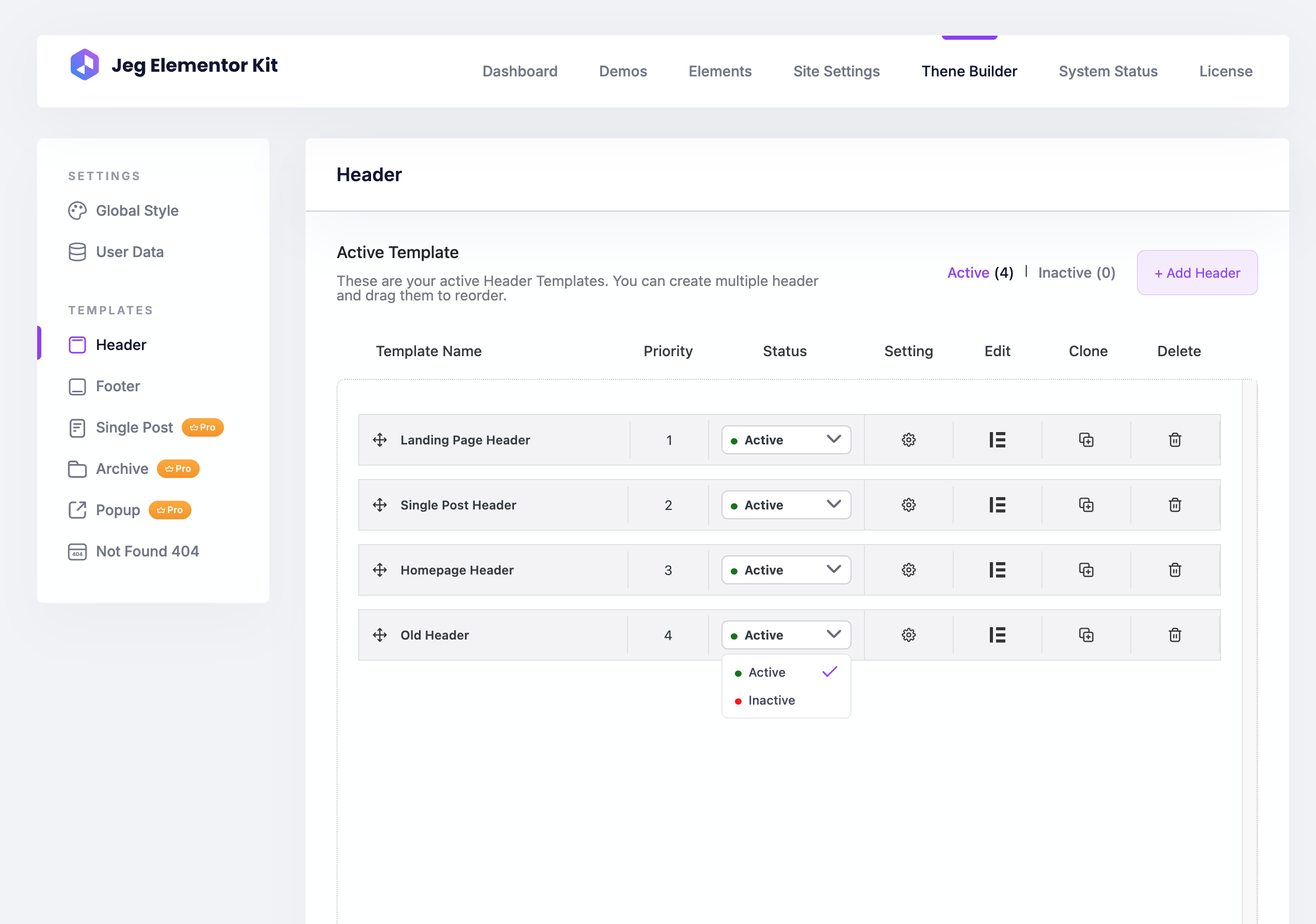This screenshot has width=1316, height=924.
Task: Open settings gear for Landing Page Header
Action: pyautogui.click(x=908, y=440)
